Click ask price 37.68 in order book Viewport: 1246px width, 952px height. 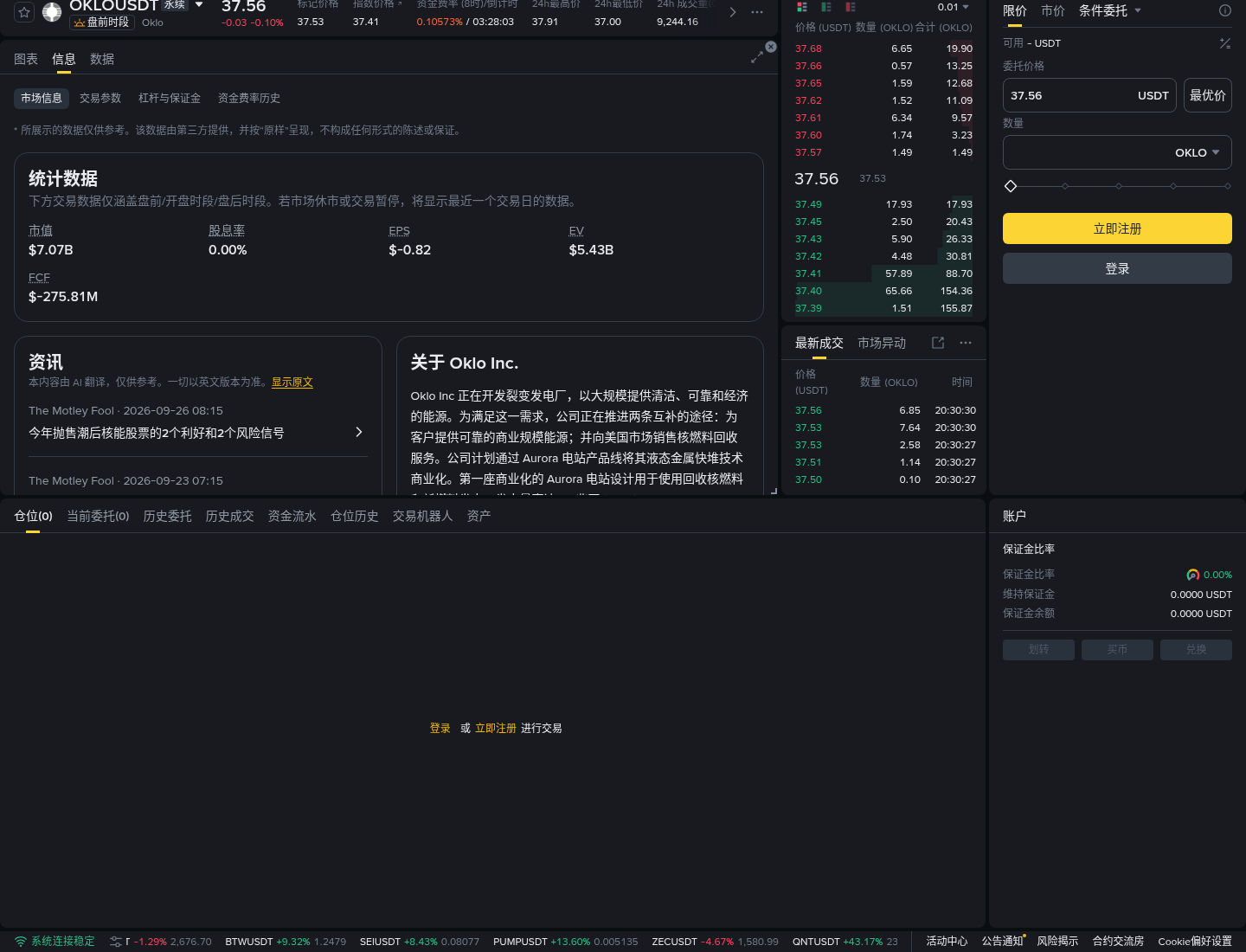tap(808, 48)
